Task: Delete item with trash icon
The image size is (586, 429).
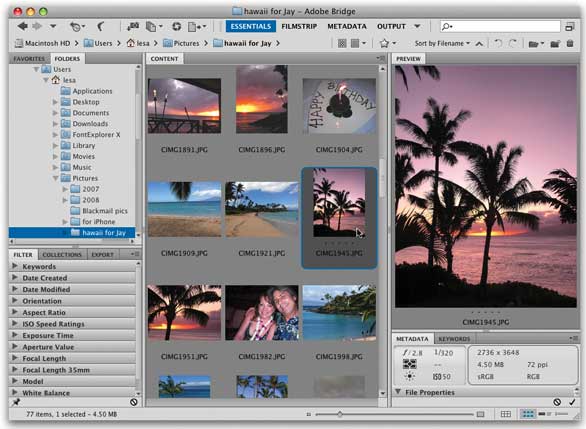Action: tap(570, 43)
